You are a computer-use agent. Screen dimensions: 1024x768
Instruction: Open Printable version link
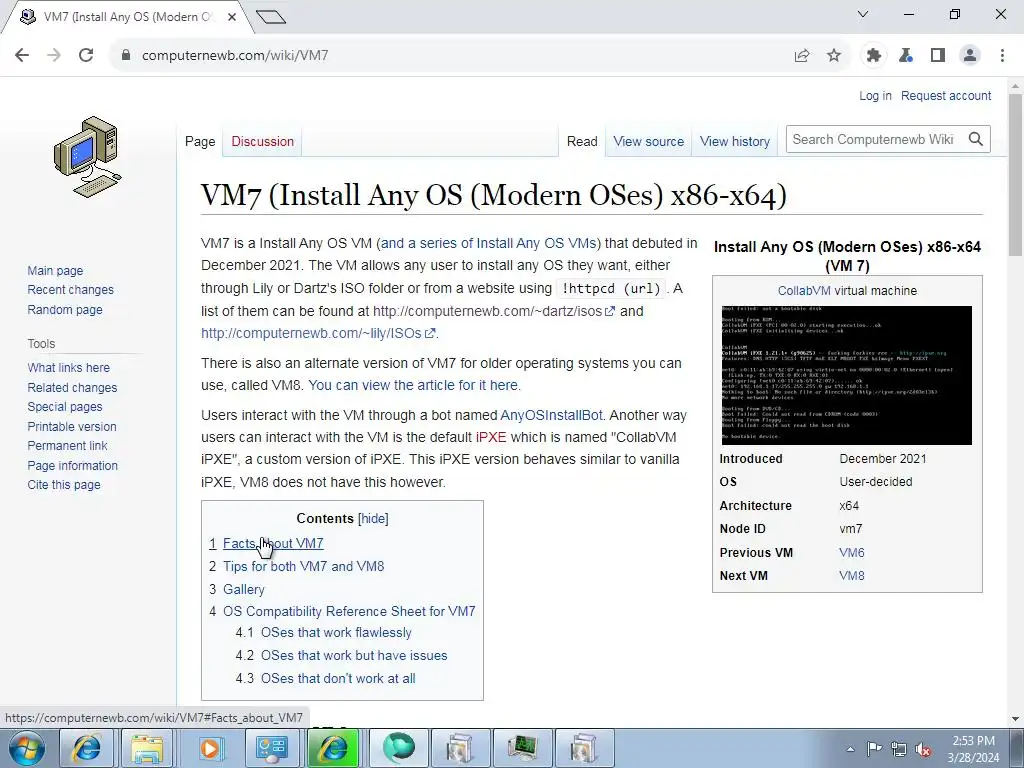72,426
